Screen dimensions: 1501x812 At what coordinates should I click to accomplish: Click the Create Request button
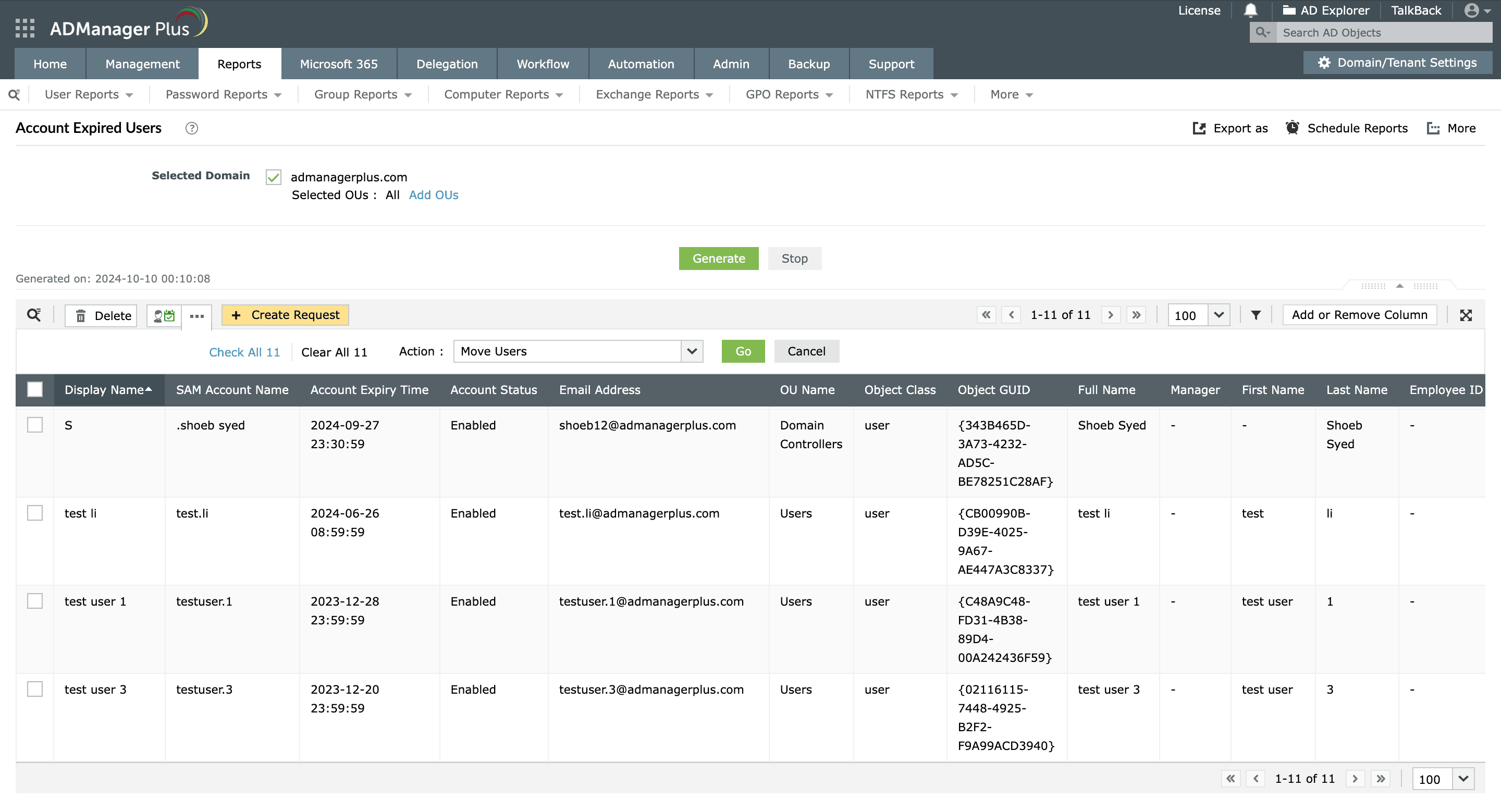coord(285,315)
